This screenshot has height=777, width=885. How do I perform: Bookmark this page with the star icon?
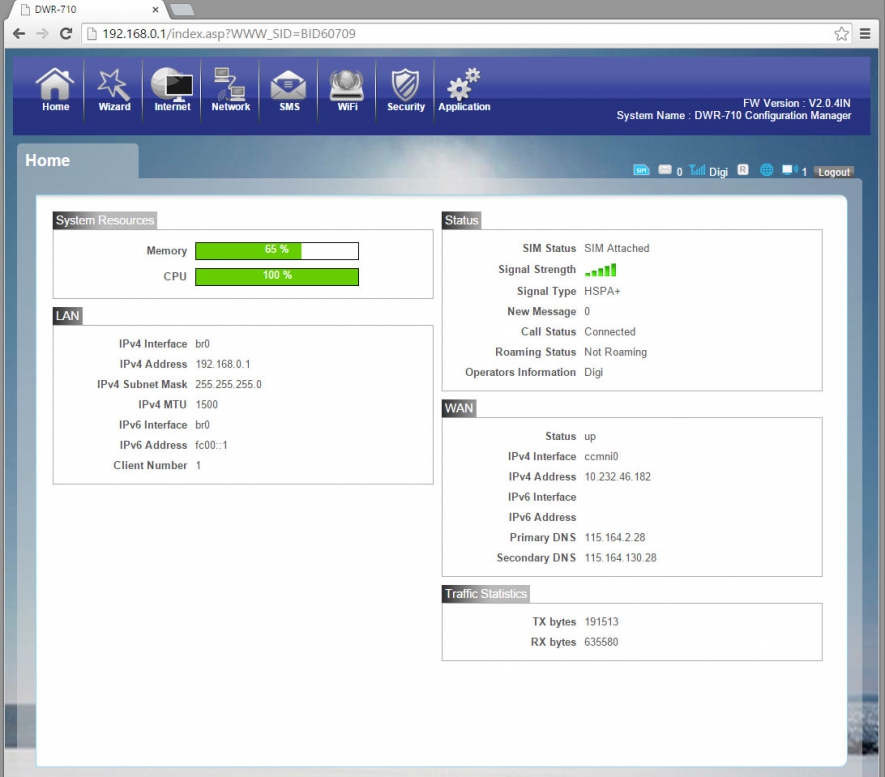[841, 34]
